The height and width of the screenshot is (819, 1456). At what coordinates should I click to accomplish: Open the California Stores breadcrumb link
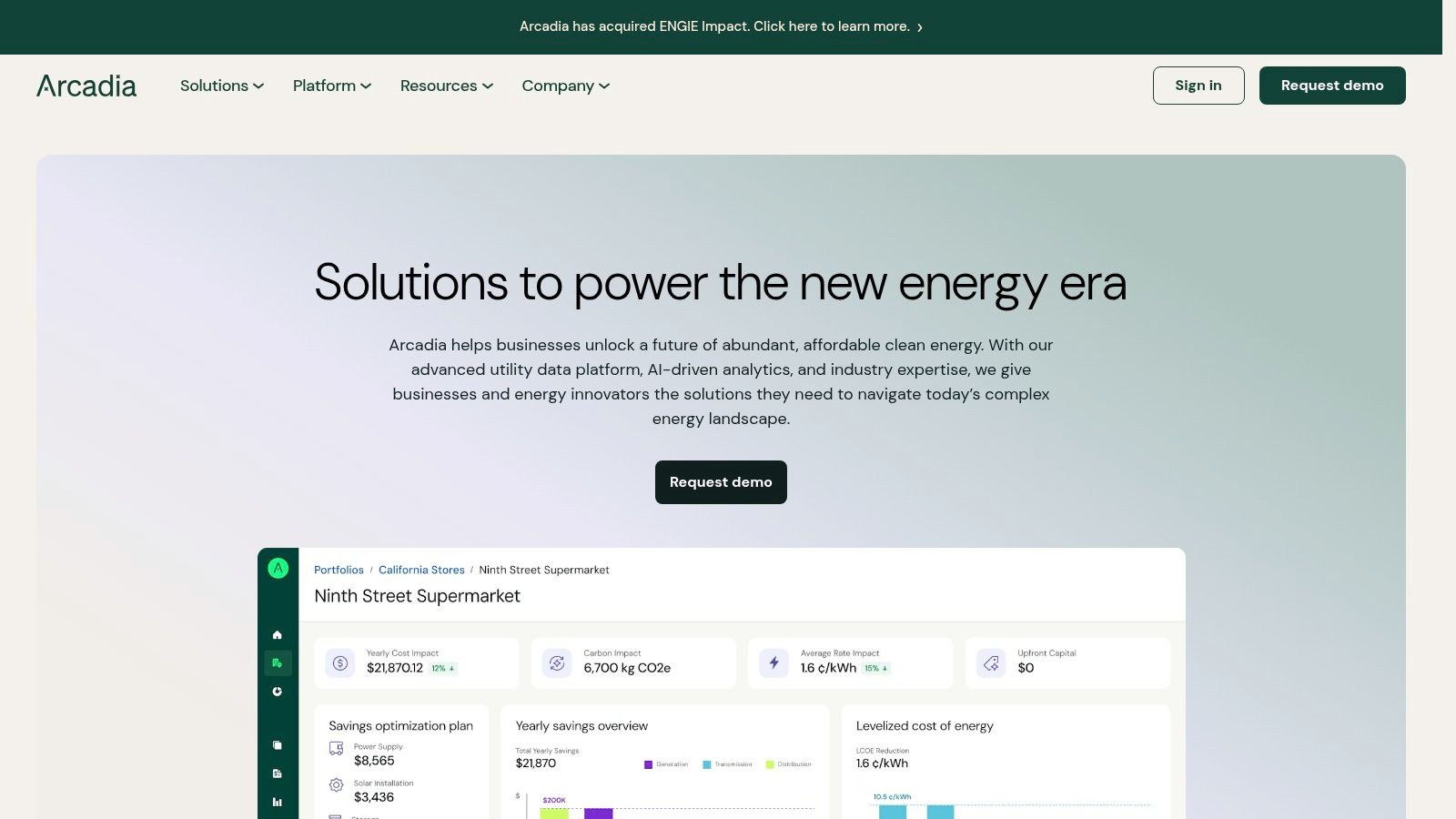(x=421, y=570)
